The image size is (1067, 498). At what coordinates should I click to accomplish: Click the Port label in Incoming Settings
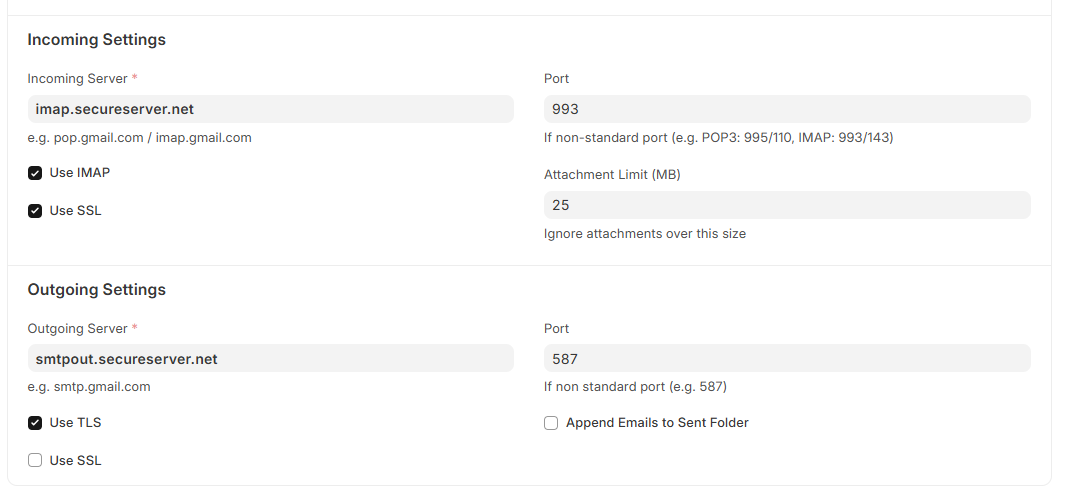[556, 78]
